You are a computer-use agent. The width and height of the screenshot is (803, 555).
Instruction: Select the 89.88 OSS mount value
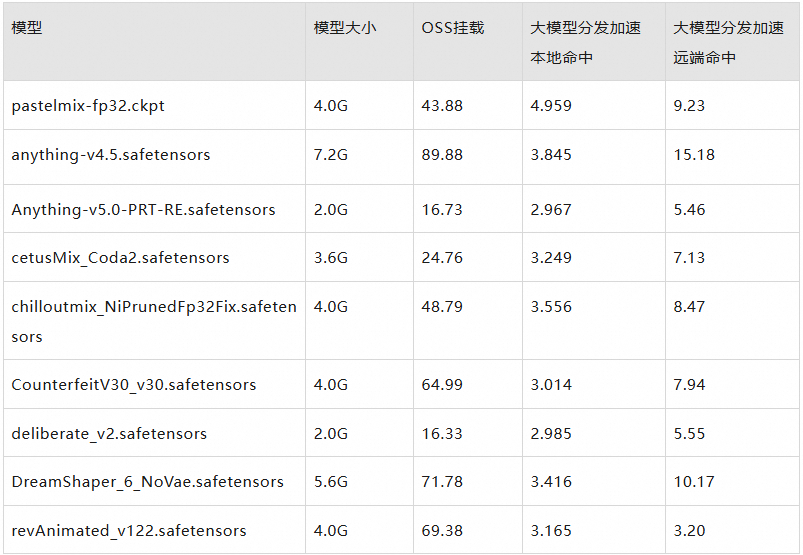point(442,155)
